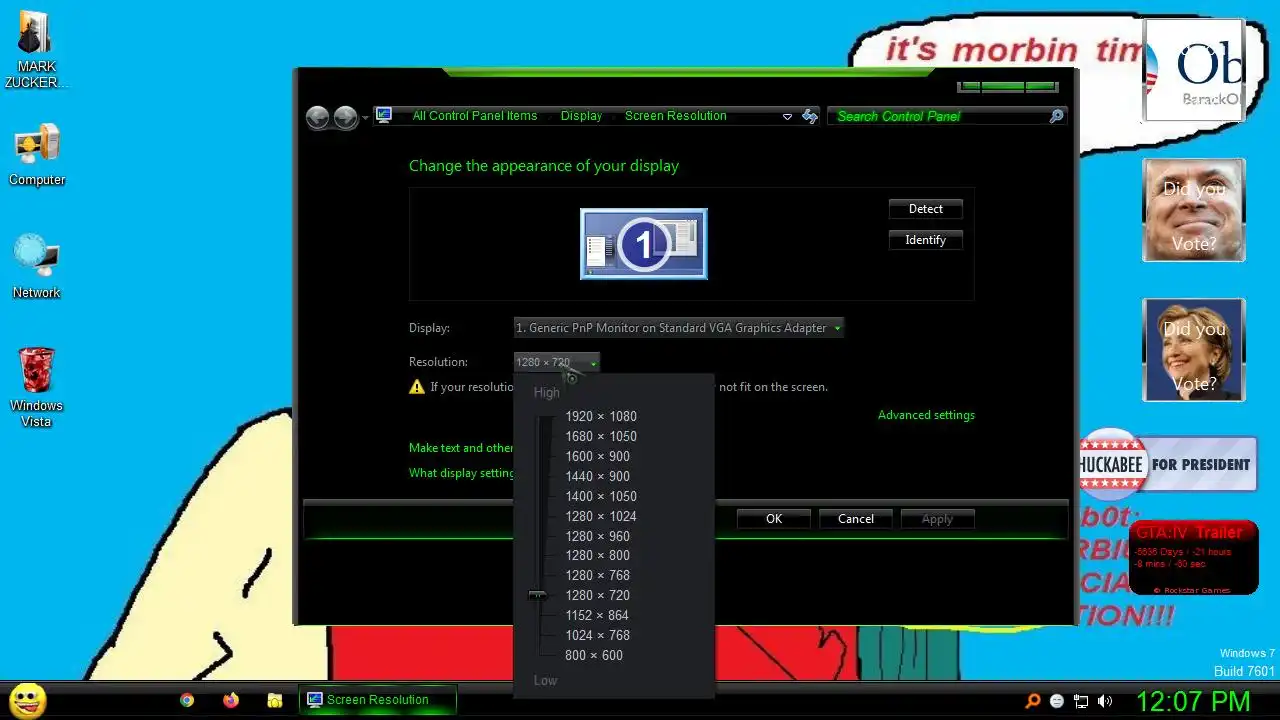Expand the address bar history dropdown

coord(787,117)
